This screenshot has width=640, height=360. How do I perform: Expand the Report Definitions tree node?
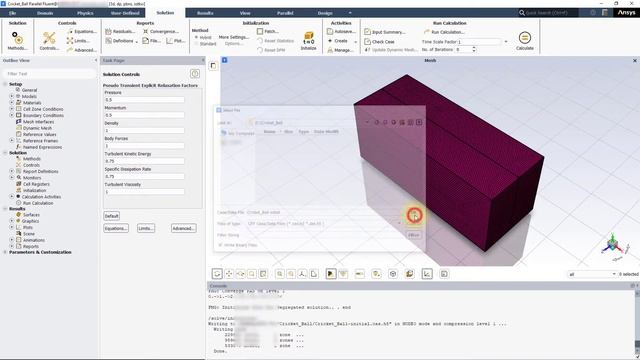(x=12, y=171)
